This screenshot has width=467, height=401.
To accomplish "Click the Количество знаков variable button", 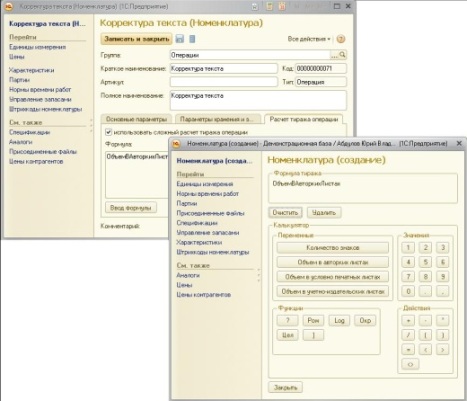I will coord(333,248).
